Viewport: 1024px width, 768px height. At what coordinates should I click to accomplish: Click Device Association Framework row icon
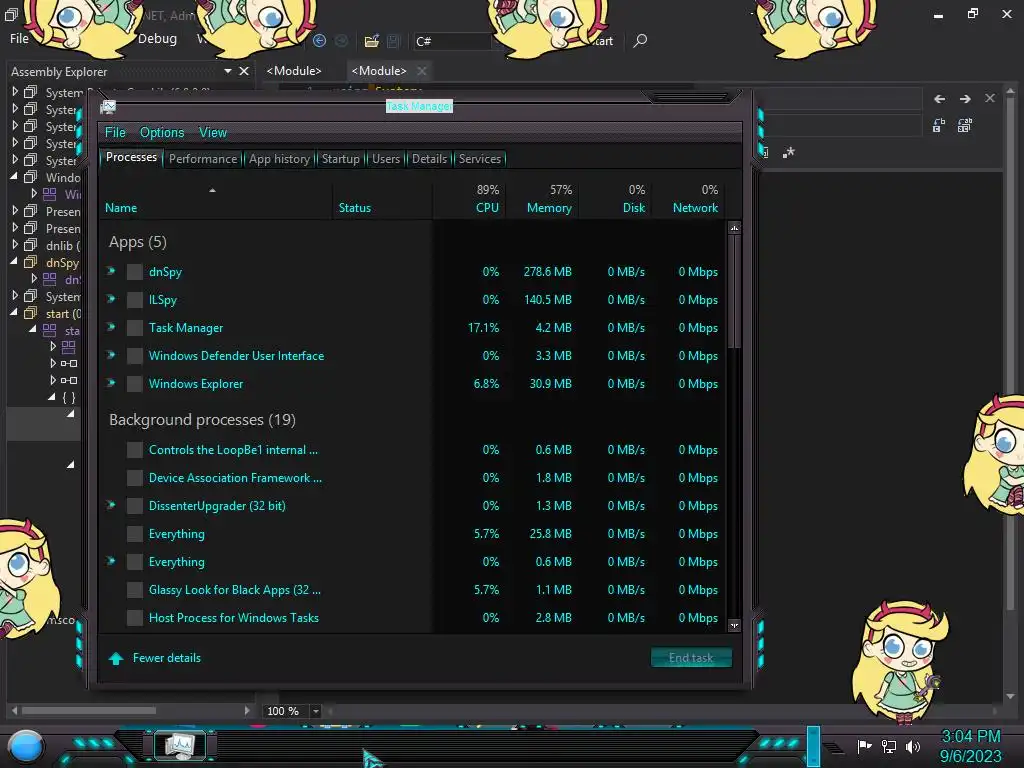pyautogui.click(x=135, y=478)
